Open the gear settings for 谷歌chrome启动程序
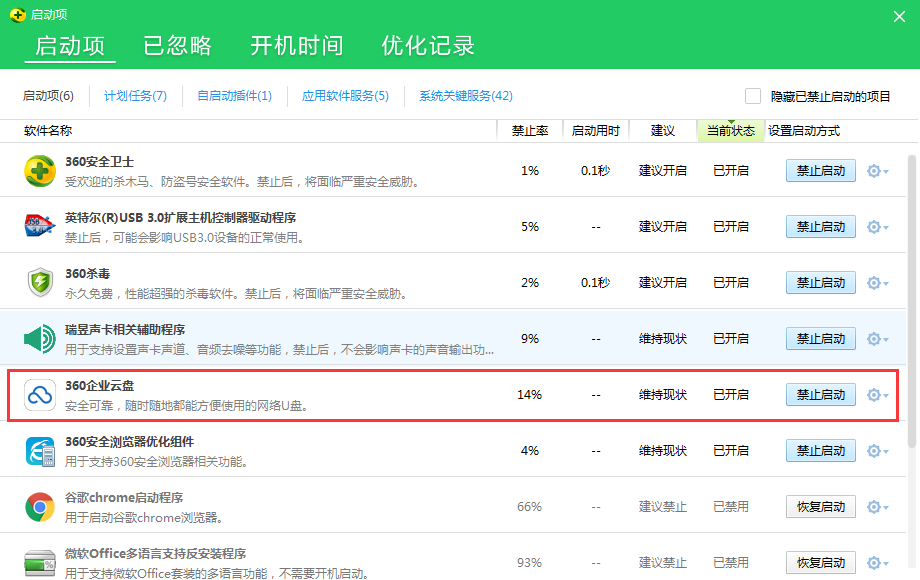This screenshot has height=580, width=920. pyautogui.click(x=872, y=506)
